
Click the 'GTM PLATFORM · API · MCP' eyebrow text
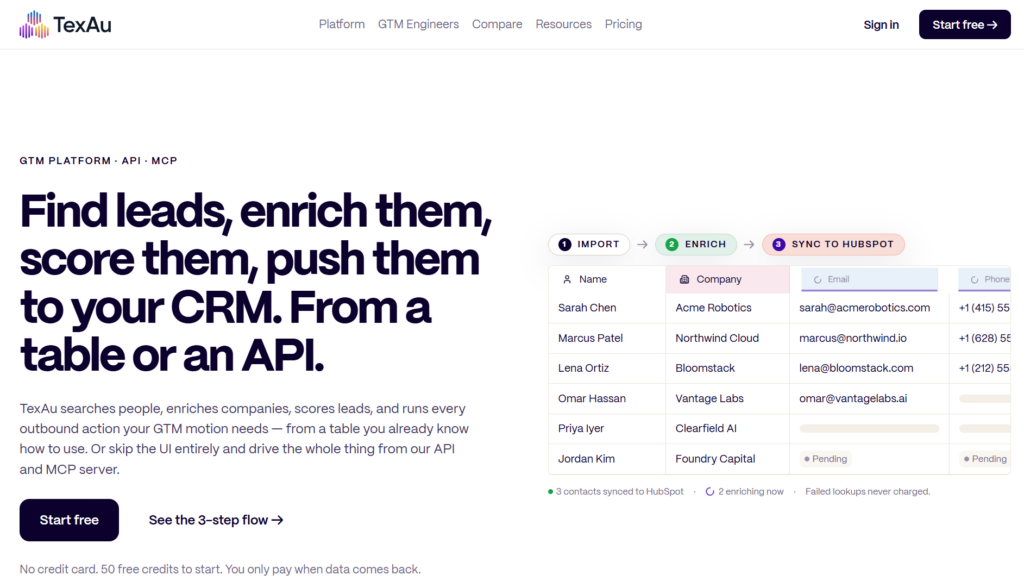point(99,161)
